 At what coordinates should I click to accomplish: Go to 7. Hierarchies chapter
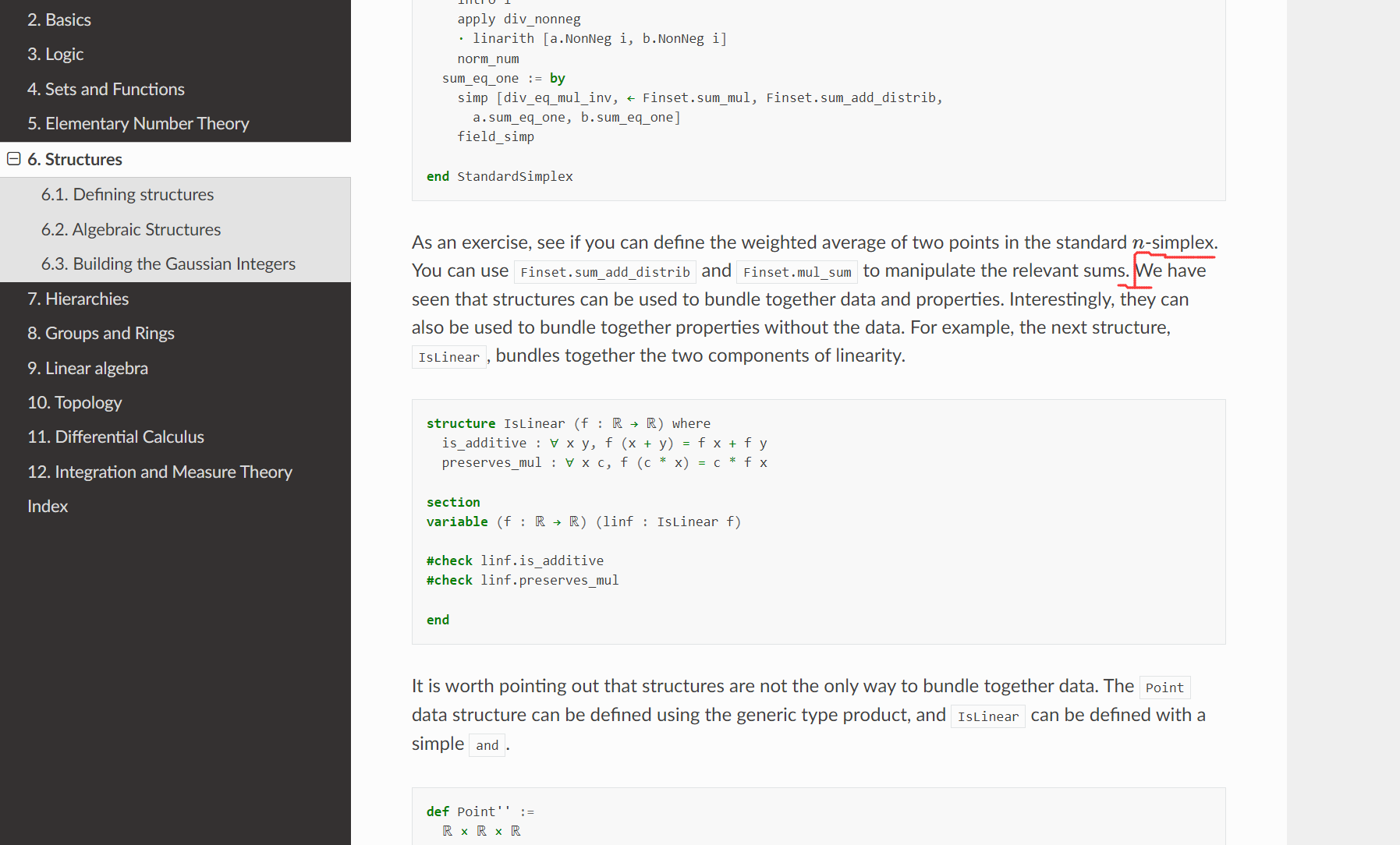[x=78, y=299]
